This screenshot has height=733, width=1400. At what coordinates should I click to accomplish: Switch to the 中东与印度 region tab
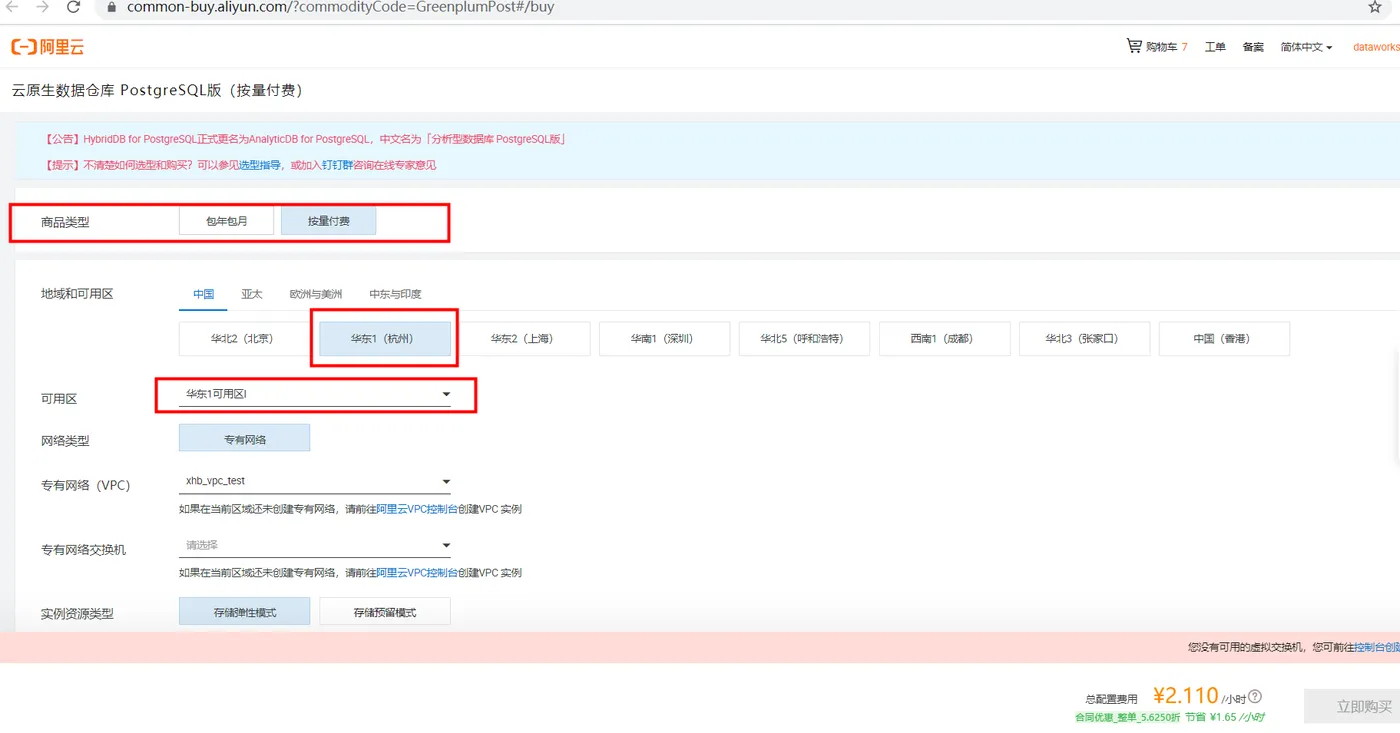click(395, 294)
